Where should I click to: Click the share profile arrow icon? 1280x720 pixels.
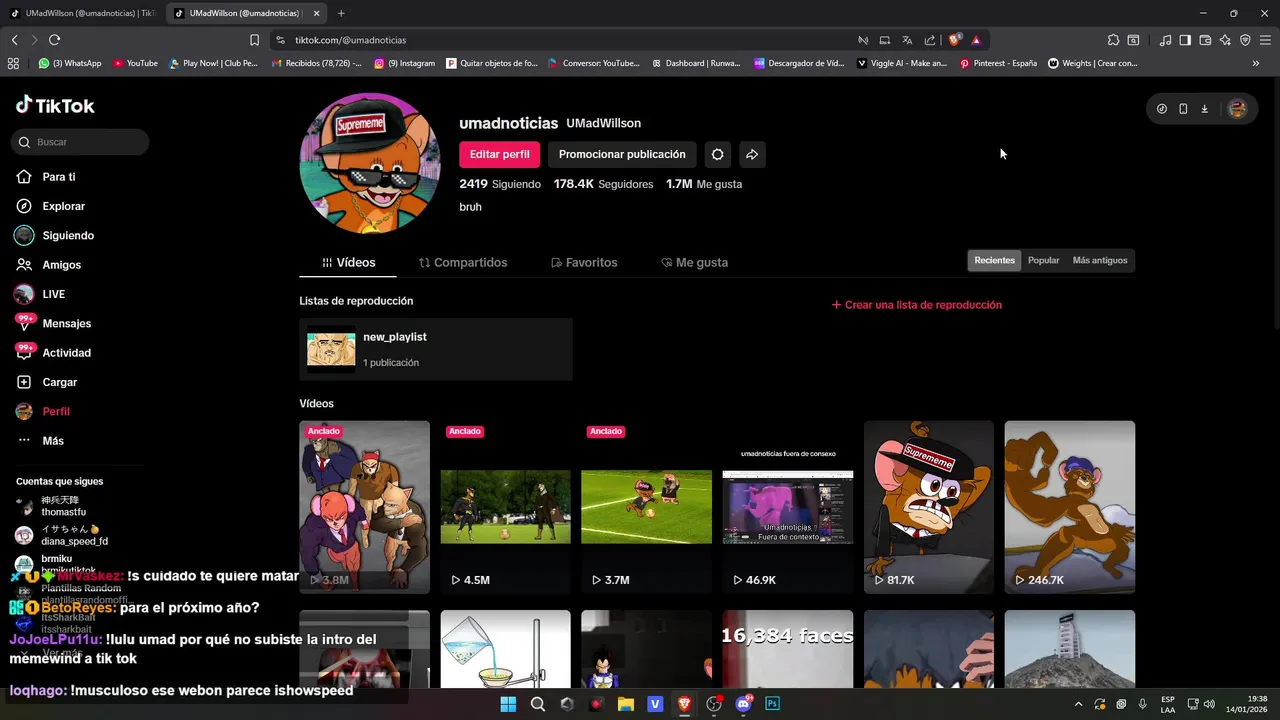752,154
